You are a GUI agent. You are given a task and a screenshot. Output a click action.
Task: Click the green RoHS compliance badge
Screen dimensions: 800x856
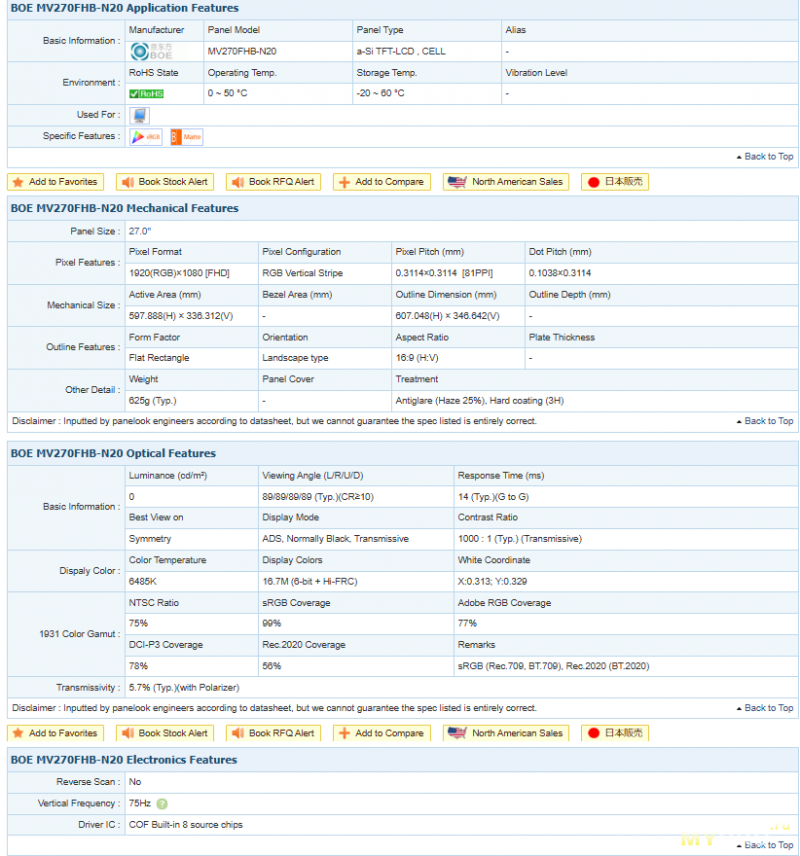(146, 93)
